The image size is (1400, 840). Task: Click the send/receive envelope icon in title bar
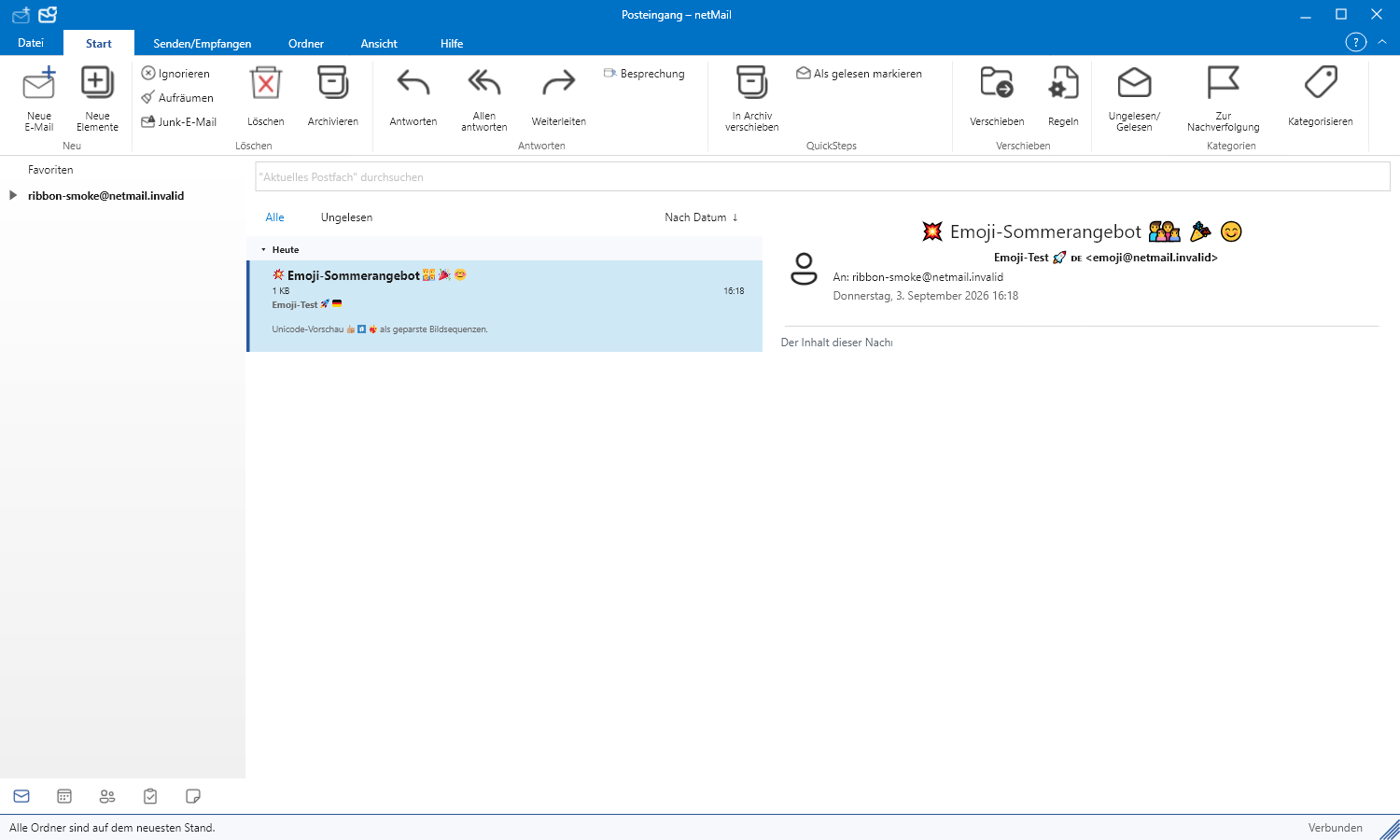21,15
